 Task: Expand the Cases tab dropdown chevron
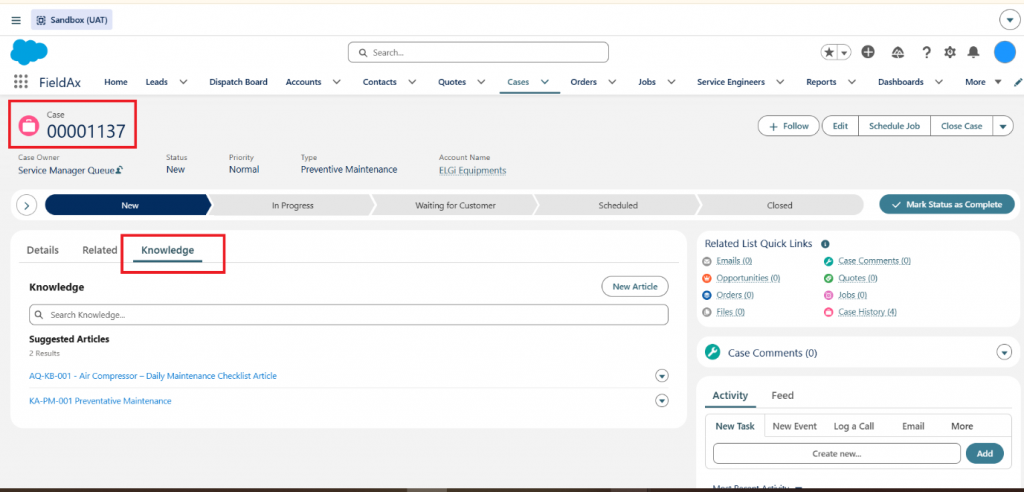(x=545, y=82)
